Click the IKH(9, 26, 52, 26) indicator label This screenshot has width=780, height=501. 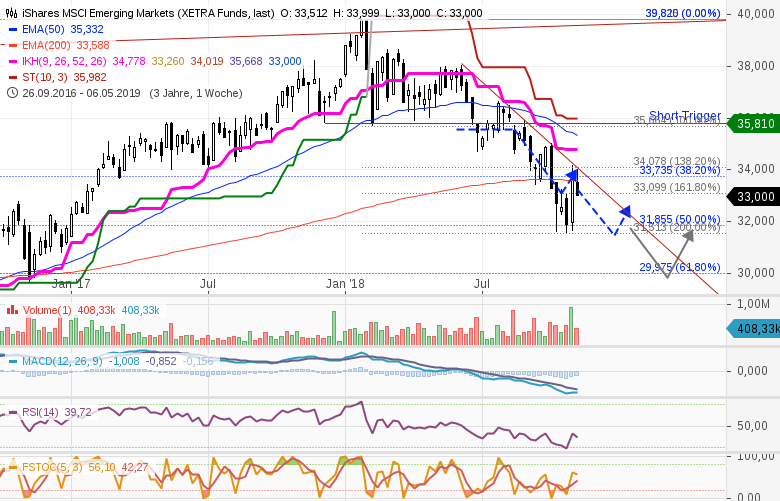click(x=65, y=61)
